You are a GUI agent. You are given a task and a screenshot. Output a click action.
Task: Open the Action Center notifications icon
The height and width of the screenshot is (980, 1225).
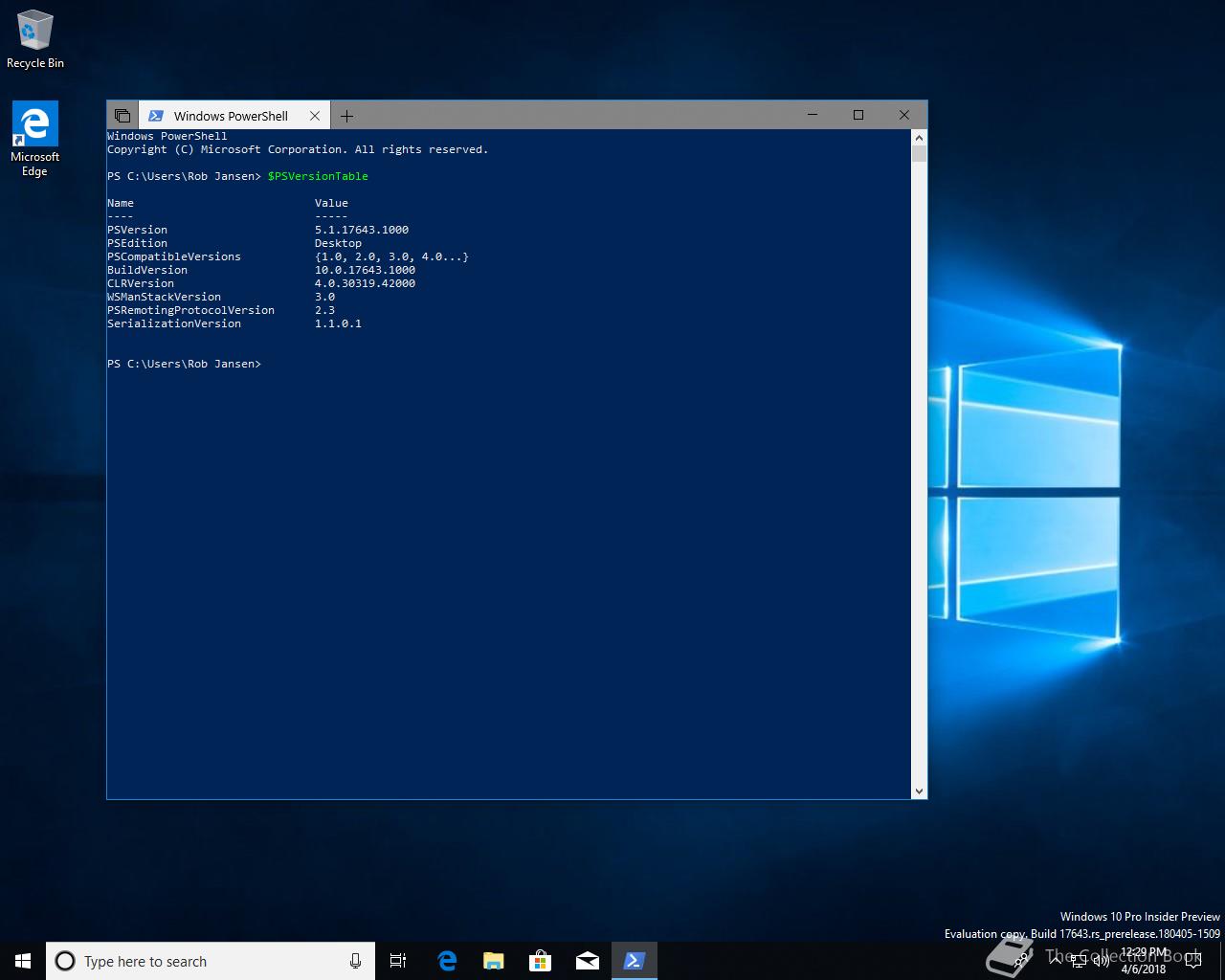pos(1193,961)
